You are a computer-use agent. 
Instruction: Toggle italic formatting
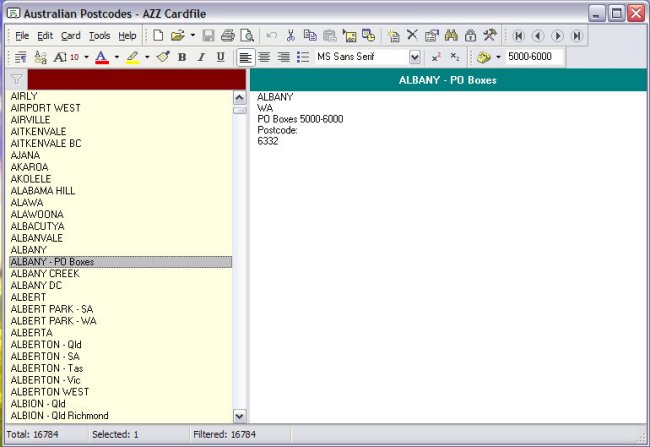[x=201, y=57]
